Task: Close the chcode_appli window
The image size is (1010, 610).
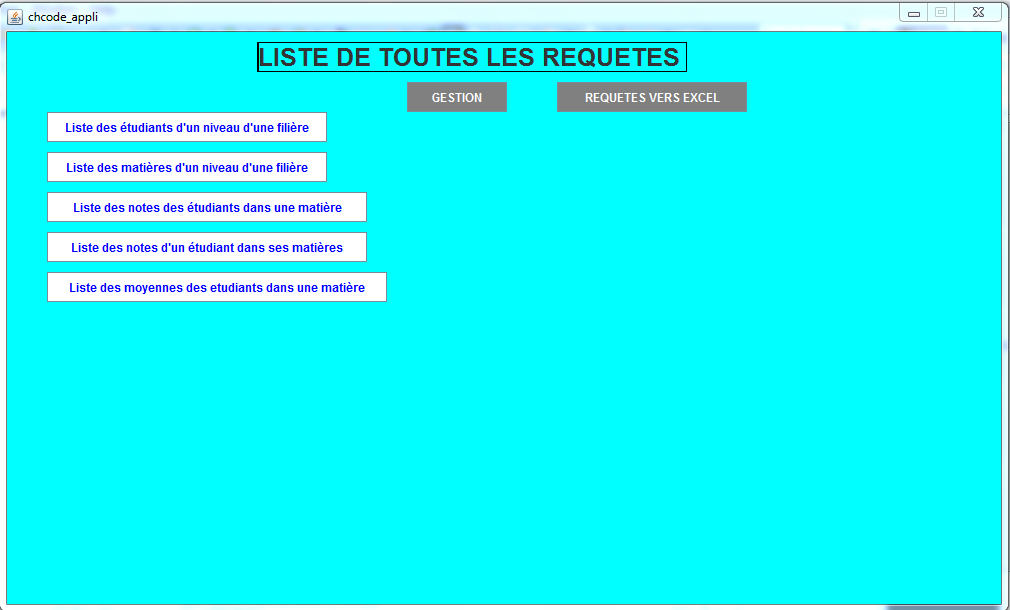Action: tap(978, 12)
